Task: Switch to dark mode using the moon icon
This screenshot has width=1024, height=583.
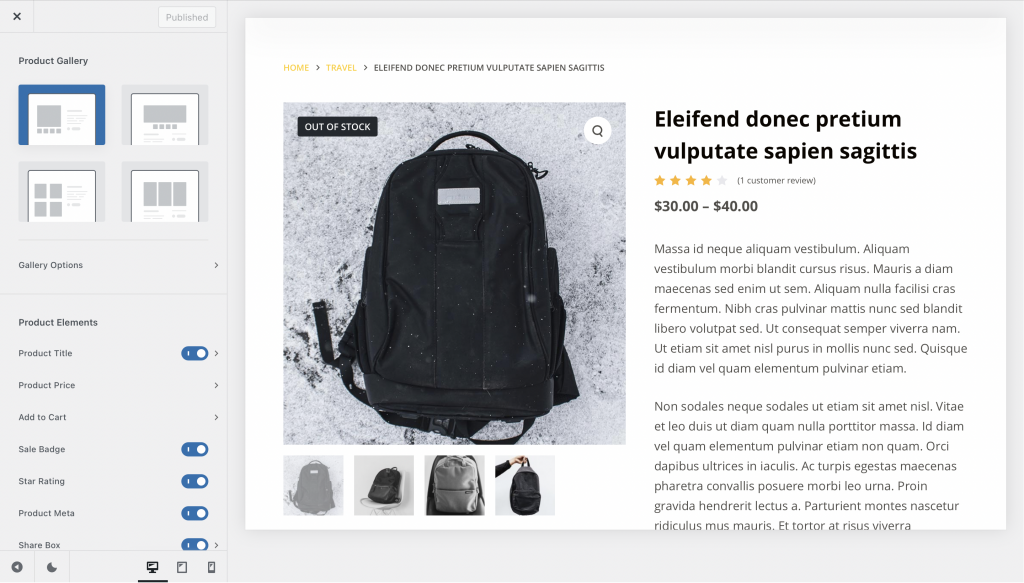Action: (52, 567)
